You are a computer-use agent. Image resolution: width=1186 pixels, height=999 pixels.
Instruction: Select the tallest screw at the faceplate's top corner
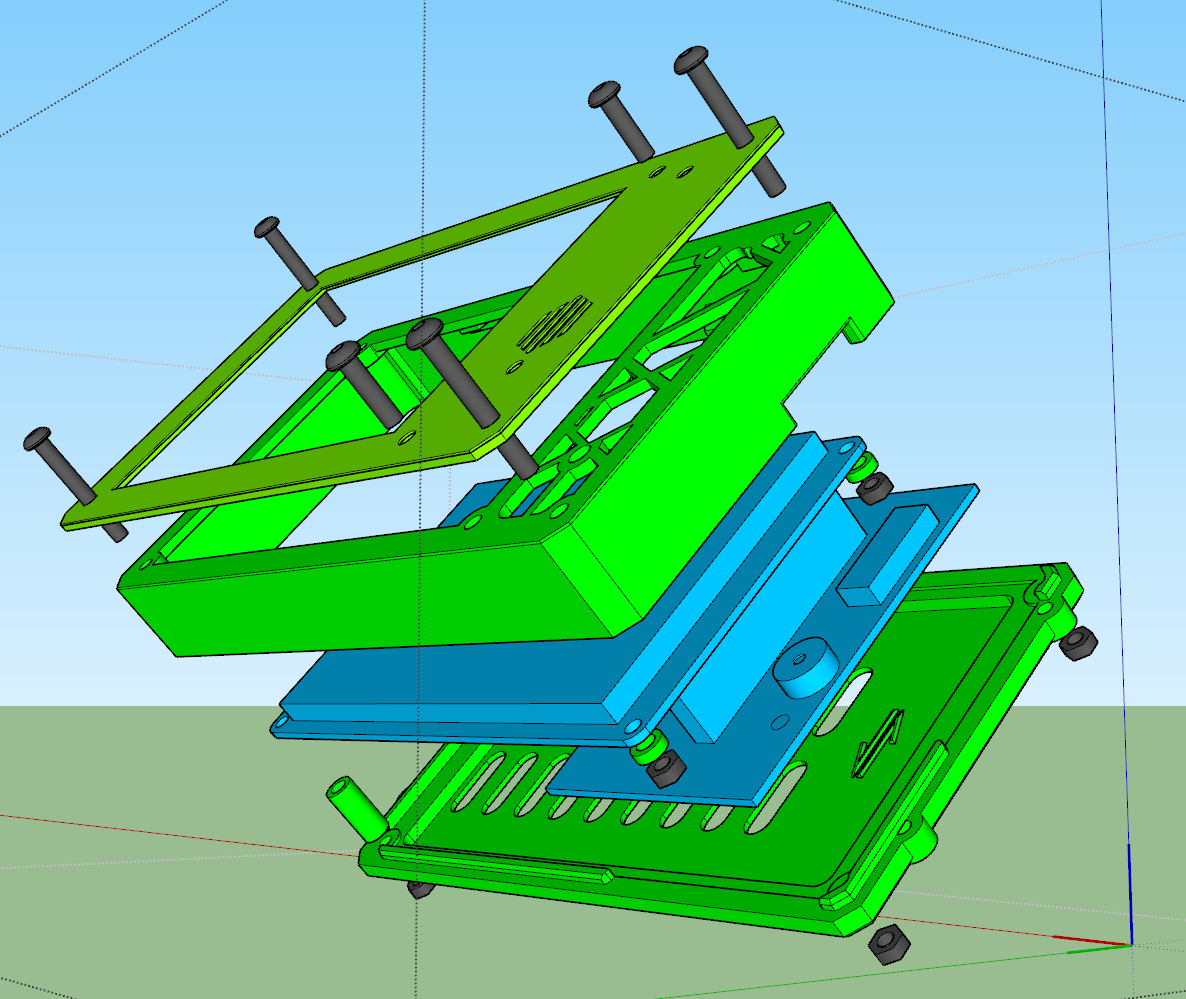(x=730, y=121)
